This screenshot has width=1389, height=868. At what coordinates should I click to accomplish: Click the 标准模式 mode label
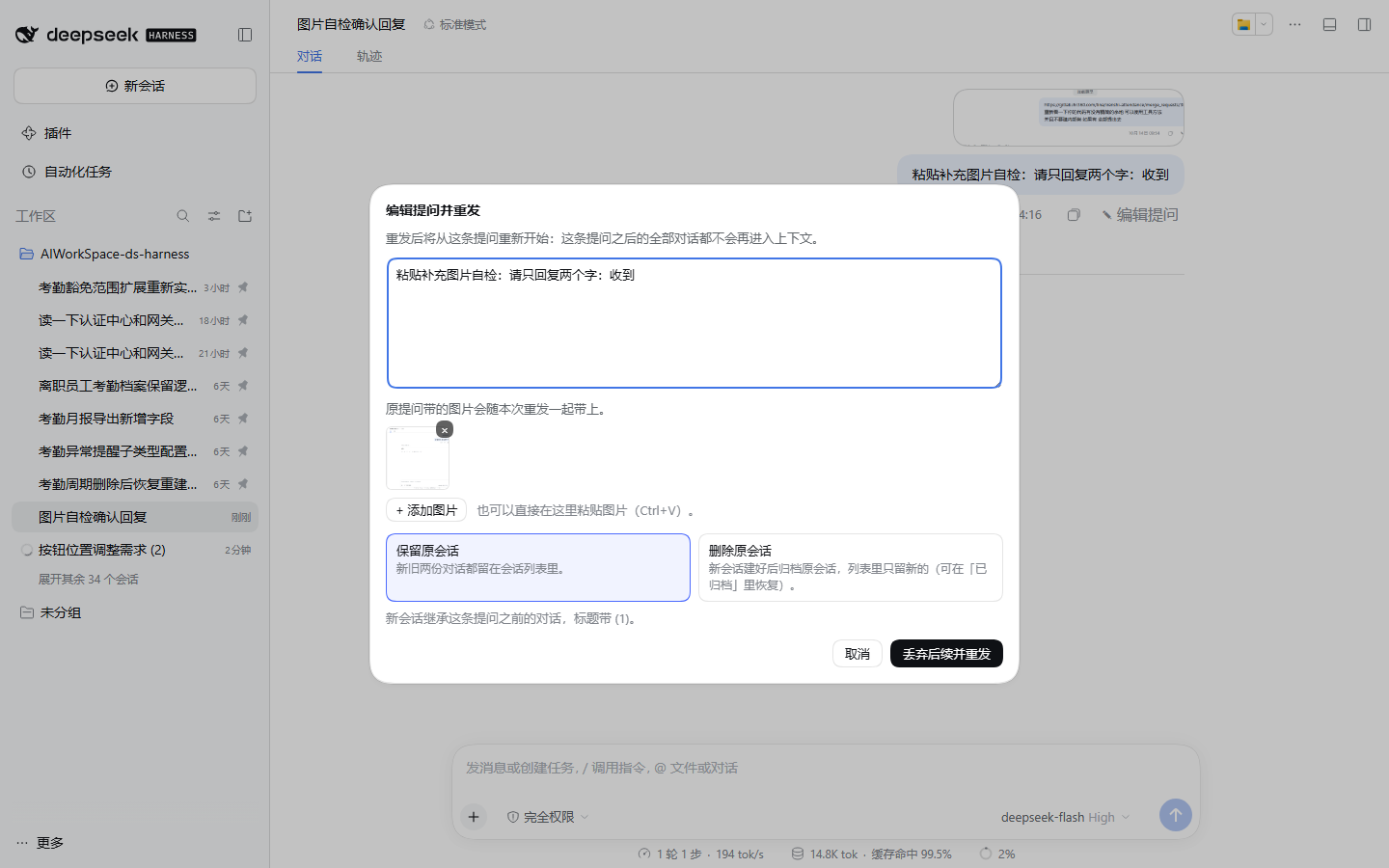pyautogui.click(x=455, y=24)
